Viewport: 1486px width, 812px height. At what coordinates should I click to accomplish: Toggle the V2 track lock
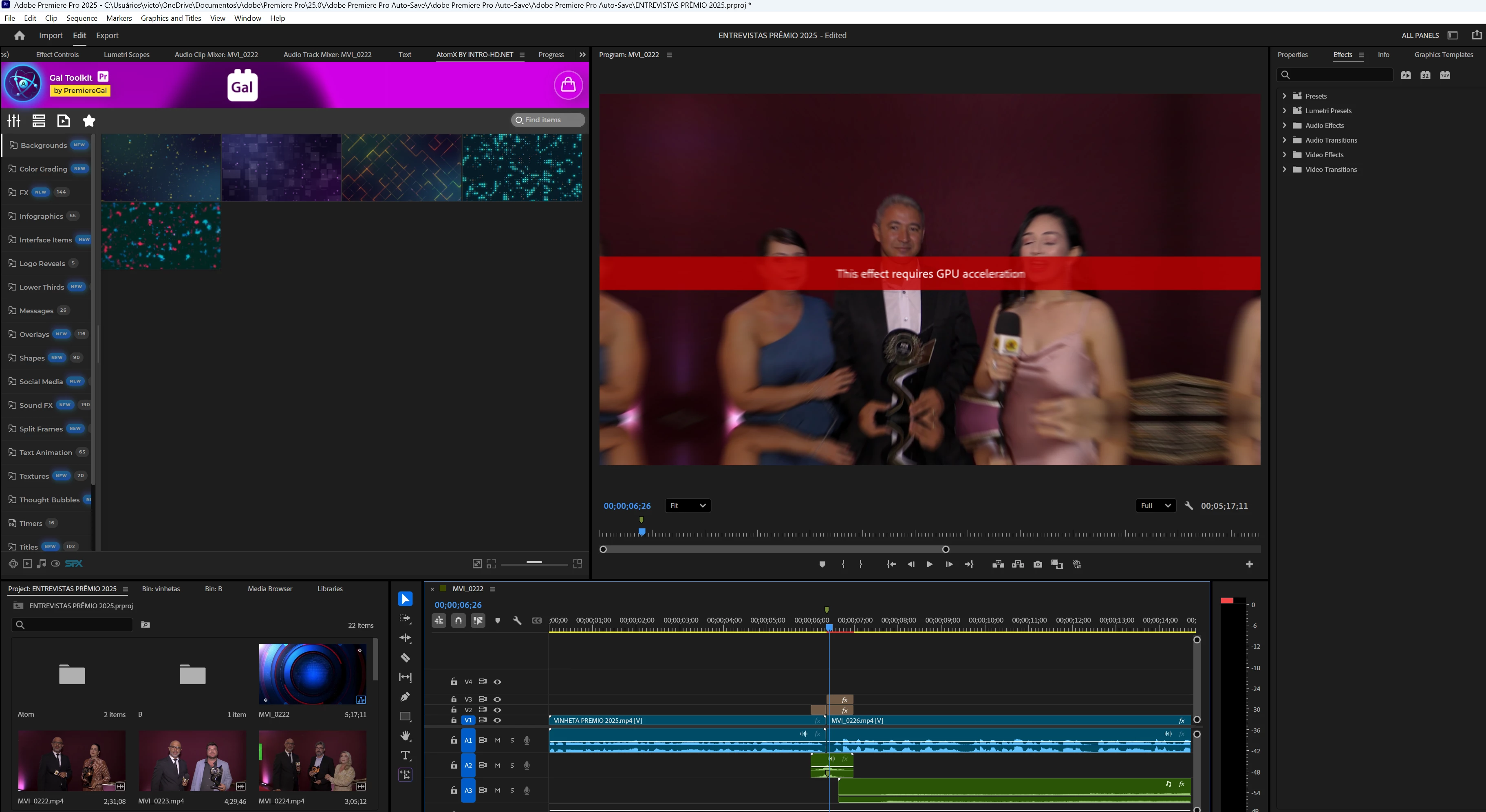click(x=454, y=710)
